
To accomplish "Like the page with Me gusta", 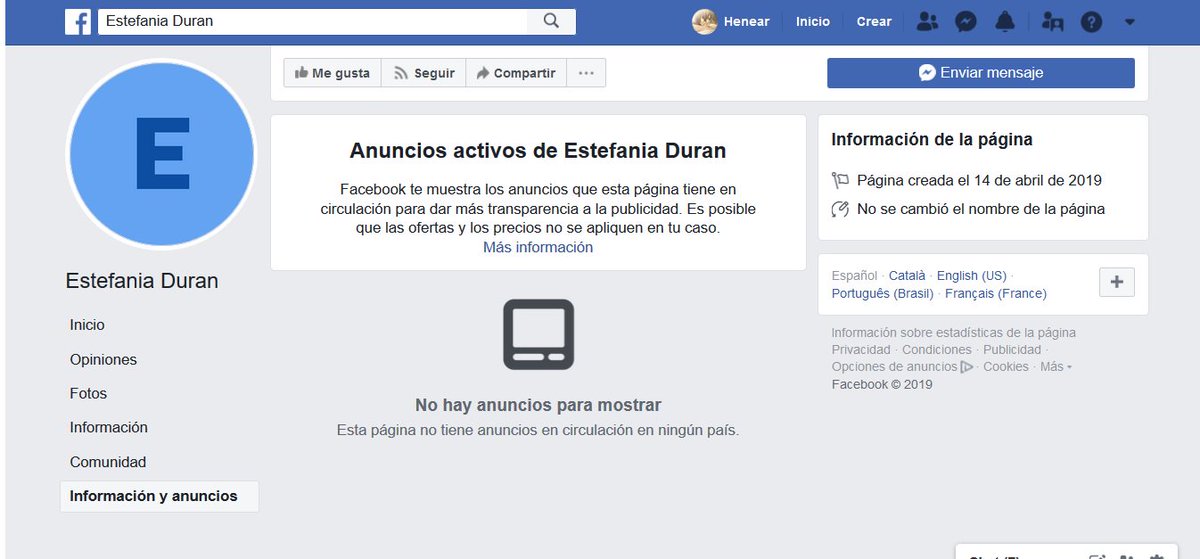I will coord(332,73).
